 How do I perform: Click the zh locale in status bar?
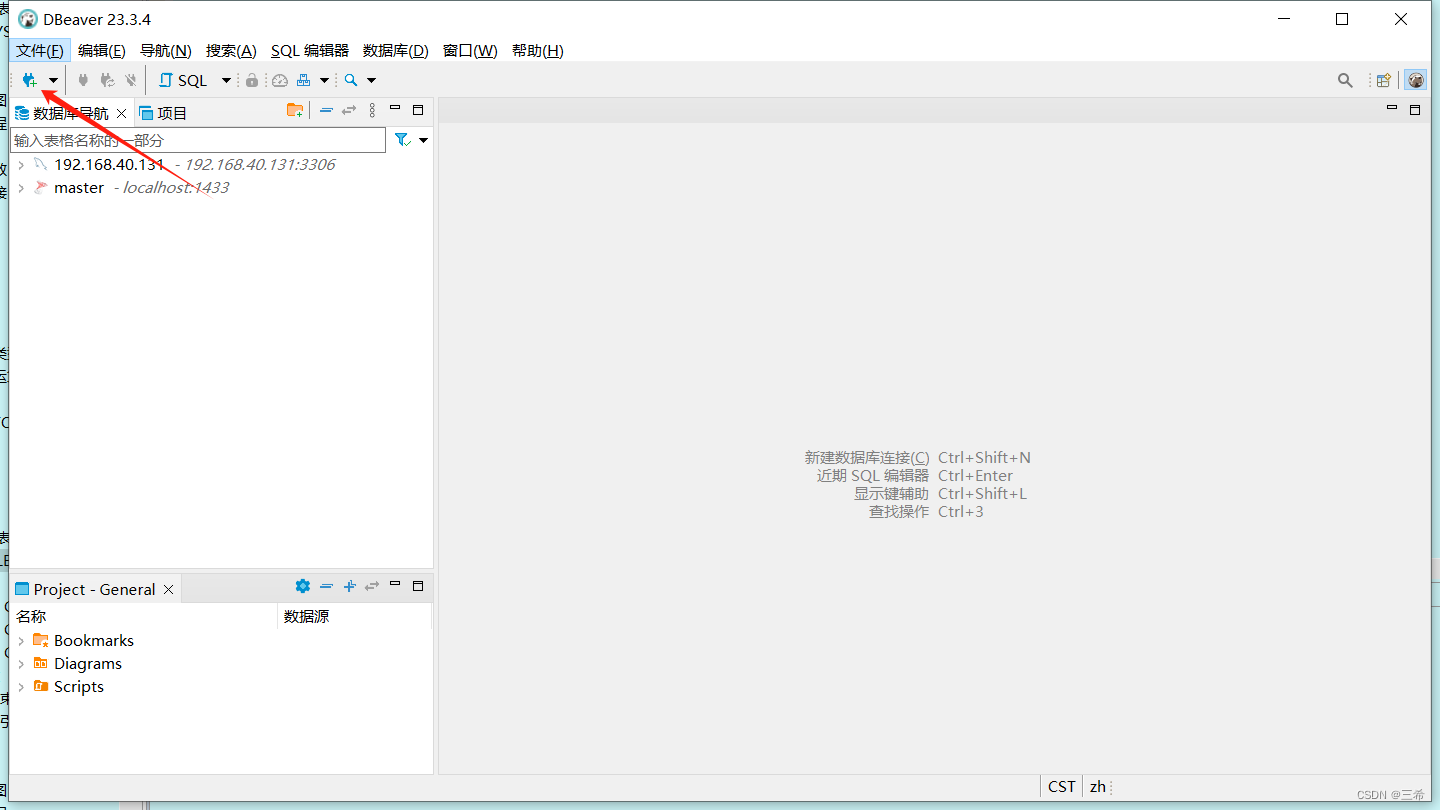coord(1098,786)
